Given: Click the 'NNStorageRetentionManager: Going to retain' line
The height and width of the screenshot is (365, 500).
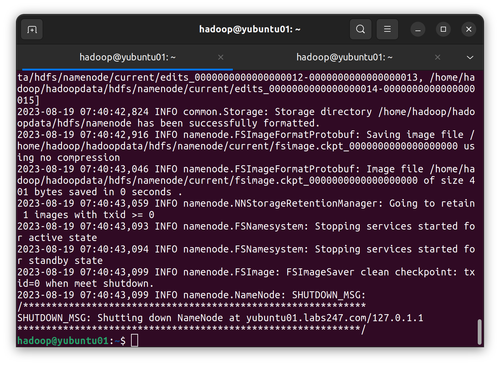Looking at the screenshot, I should (246, 203).
